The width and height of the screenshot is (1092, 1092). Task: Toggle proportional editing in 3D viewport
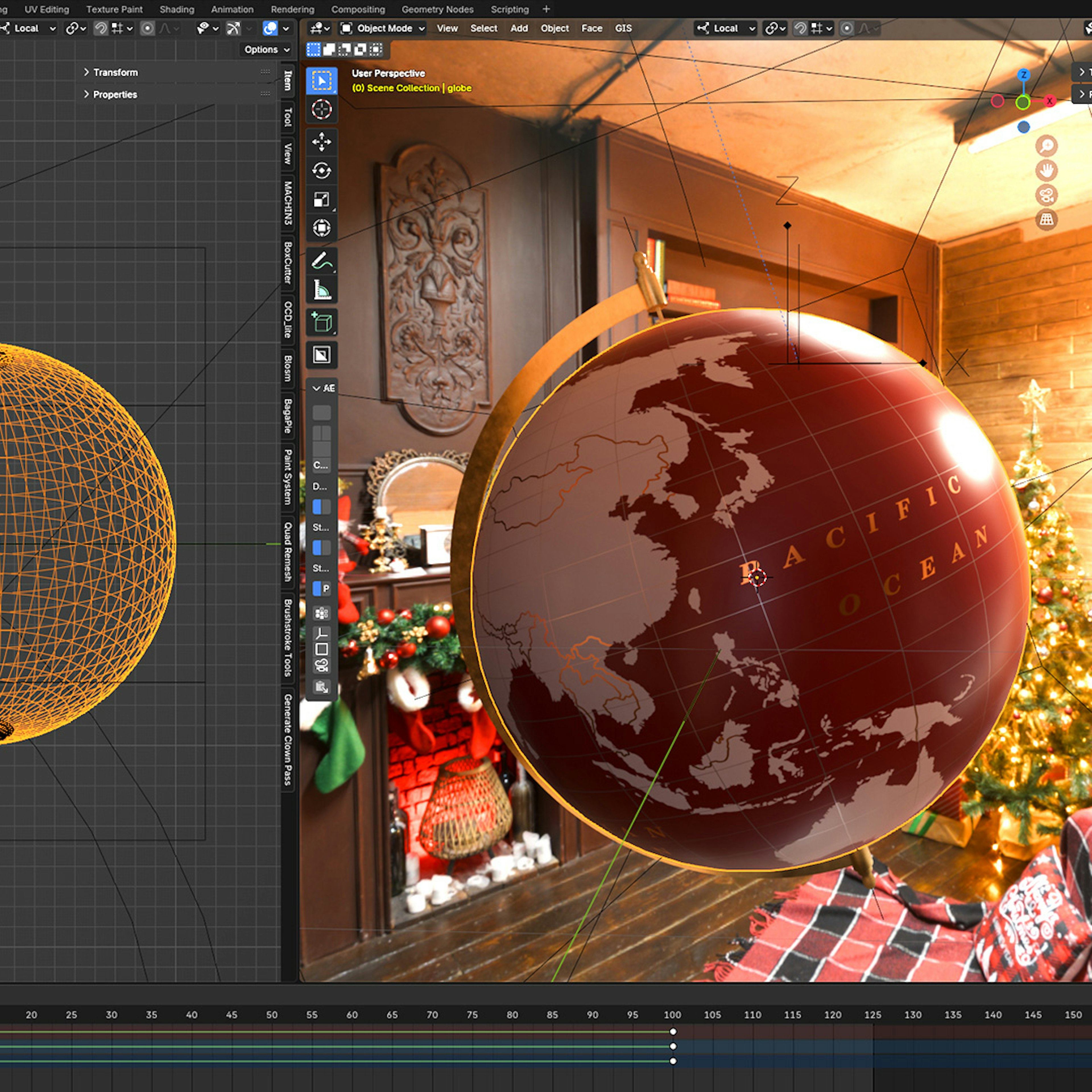coord(846,28)
